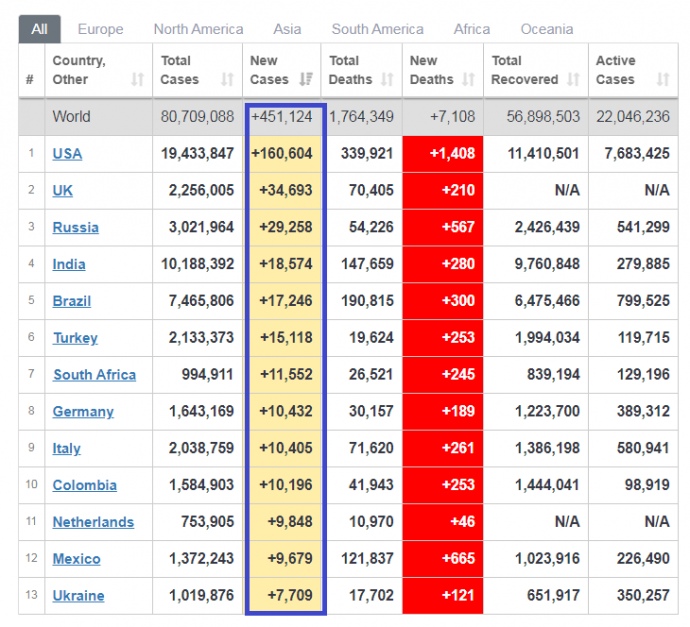Show the Asia tab
This screenshot has width=690, height=627.
pos(287,29)
